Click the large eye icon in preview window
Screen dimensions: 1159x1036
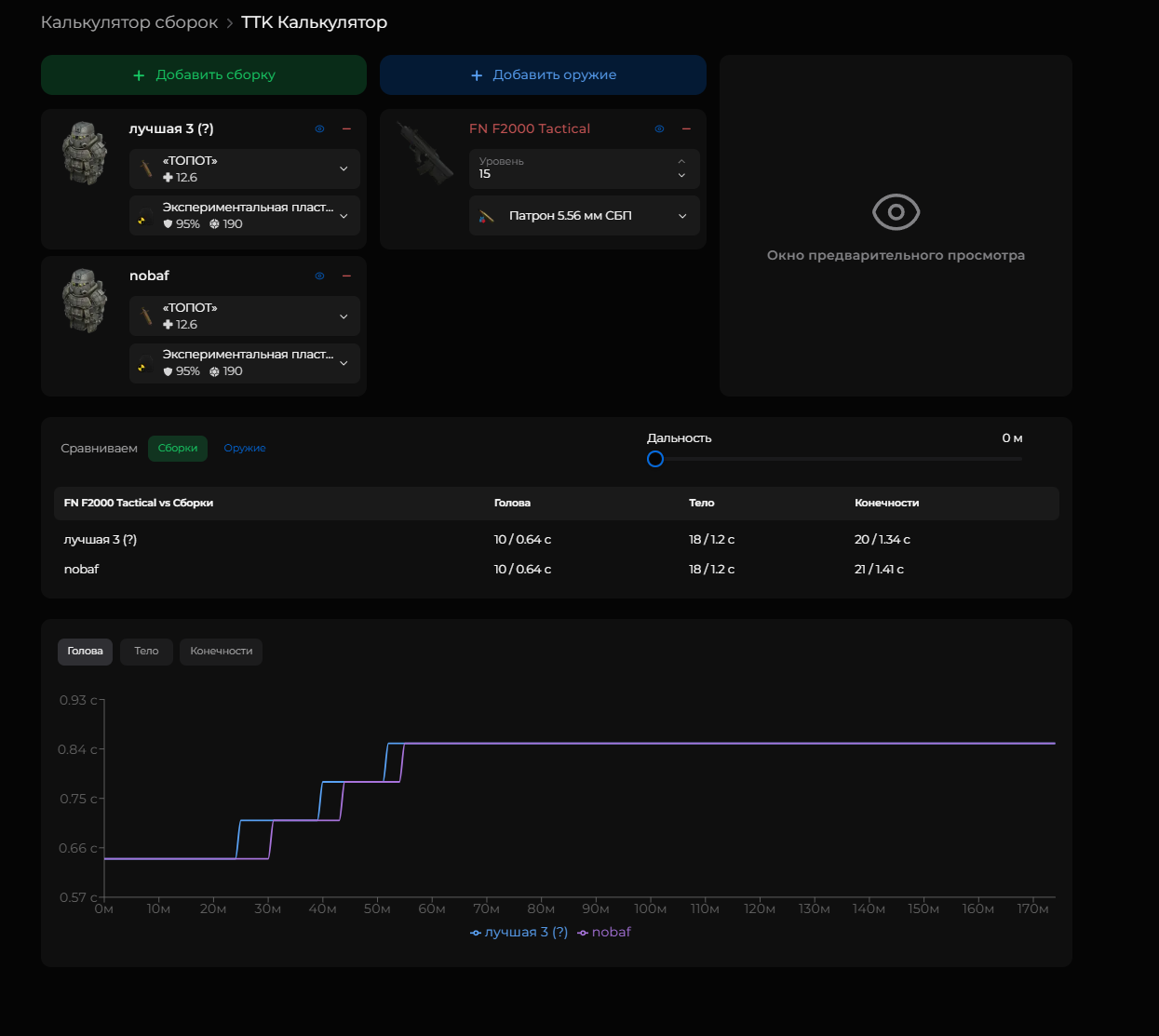point(896,212)
